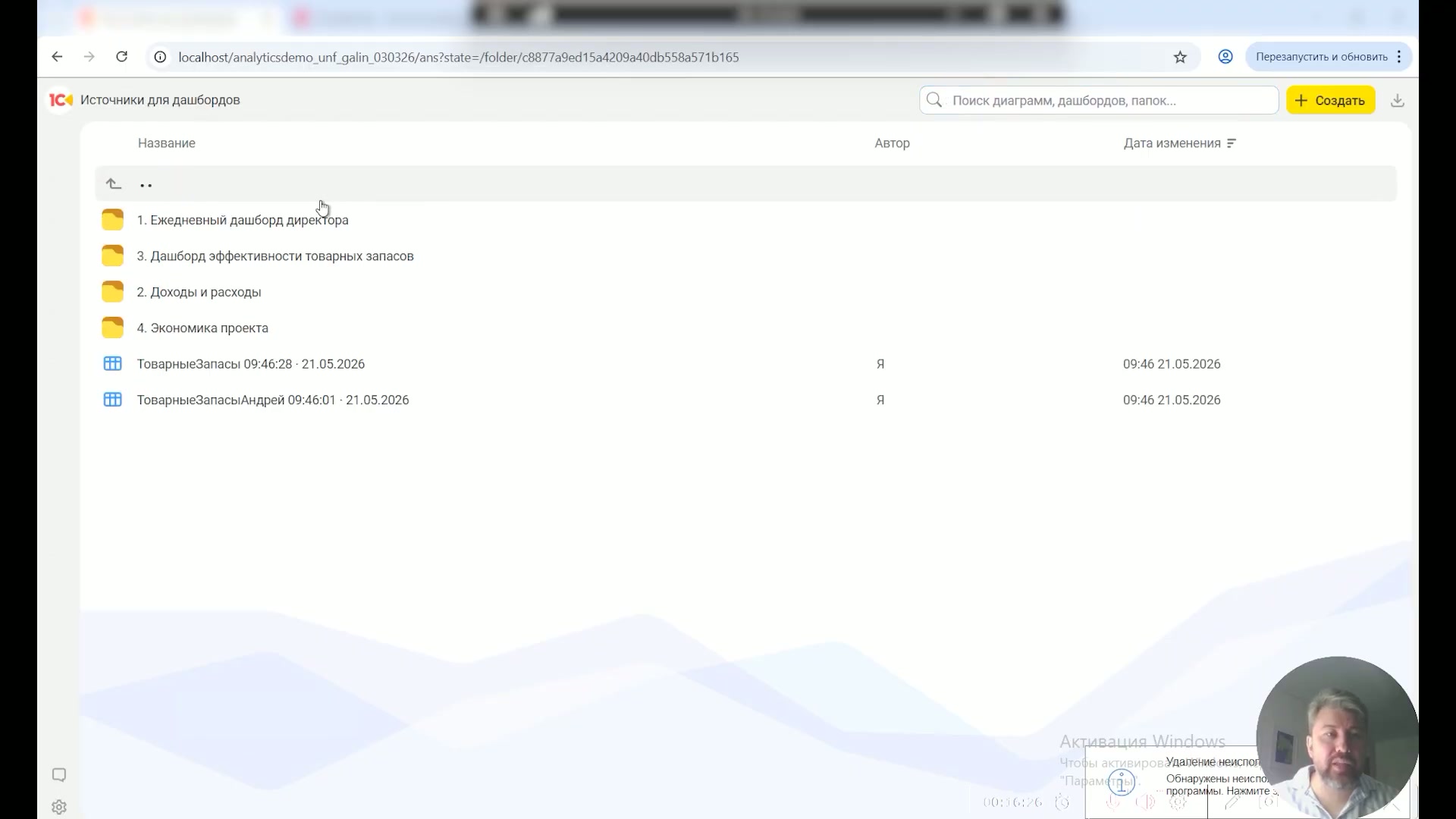
Task: Sort by Дата изменения column header
Action: coord(1172,143)
